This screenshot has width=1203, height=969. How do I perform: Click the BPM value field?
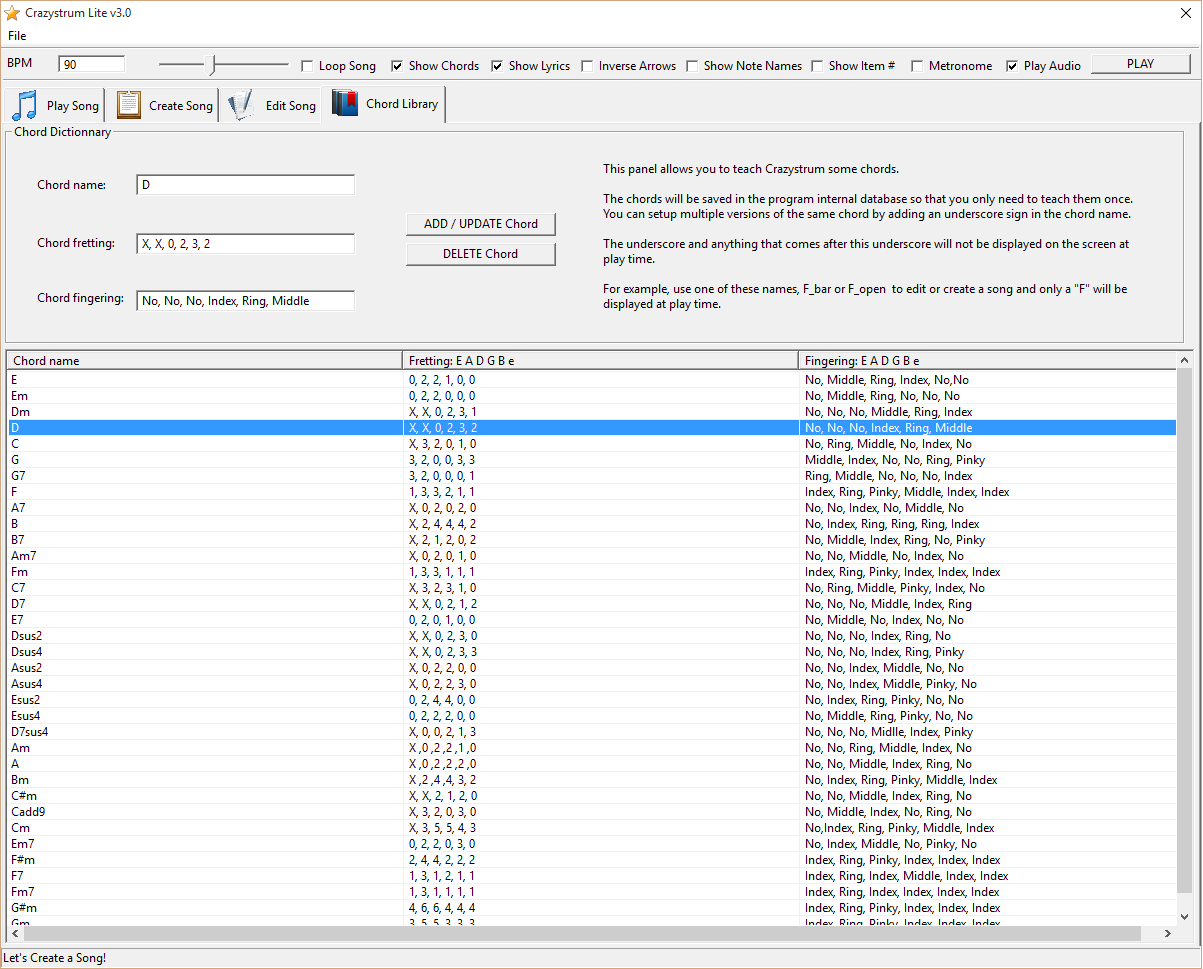92,64
